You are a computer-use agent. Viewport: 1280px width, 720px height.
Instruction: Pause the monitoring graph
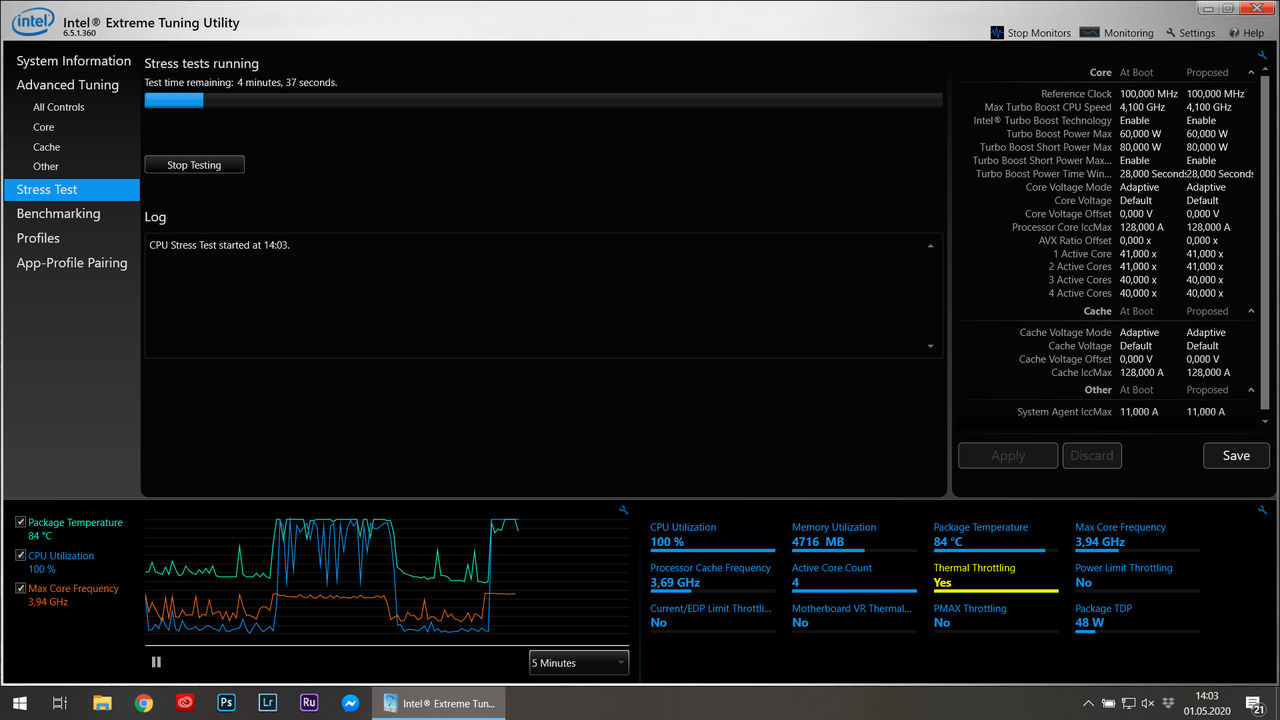(156, 662)
